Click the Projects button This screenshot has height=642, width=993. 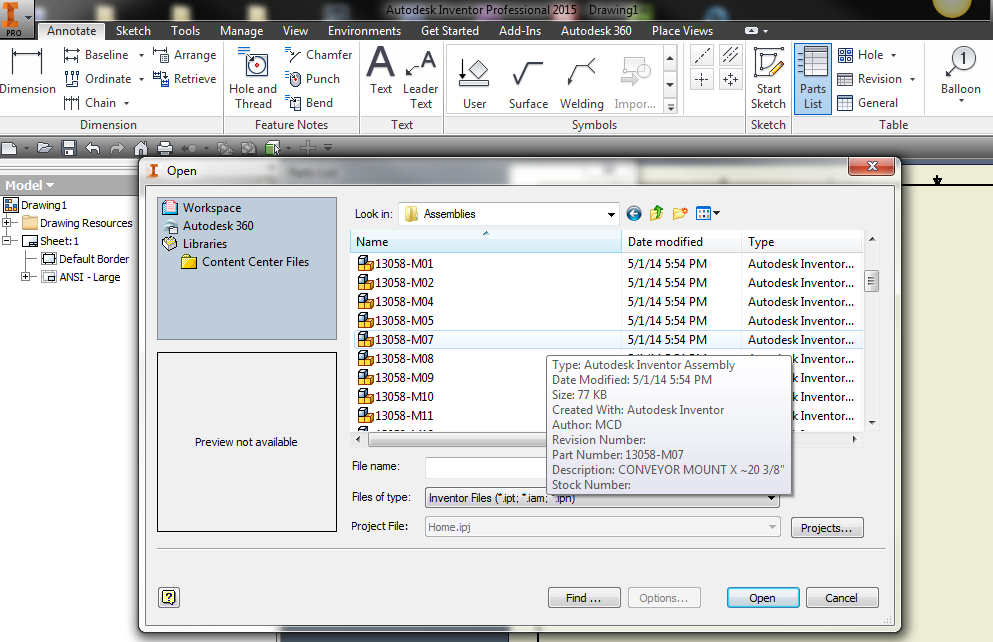826,527
